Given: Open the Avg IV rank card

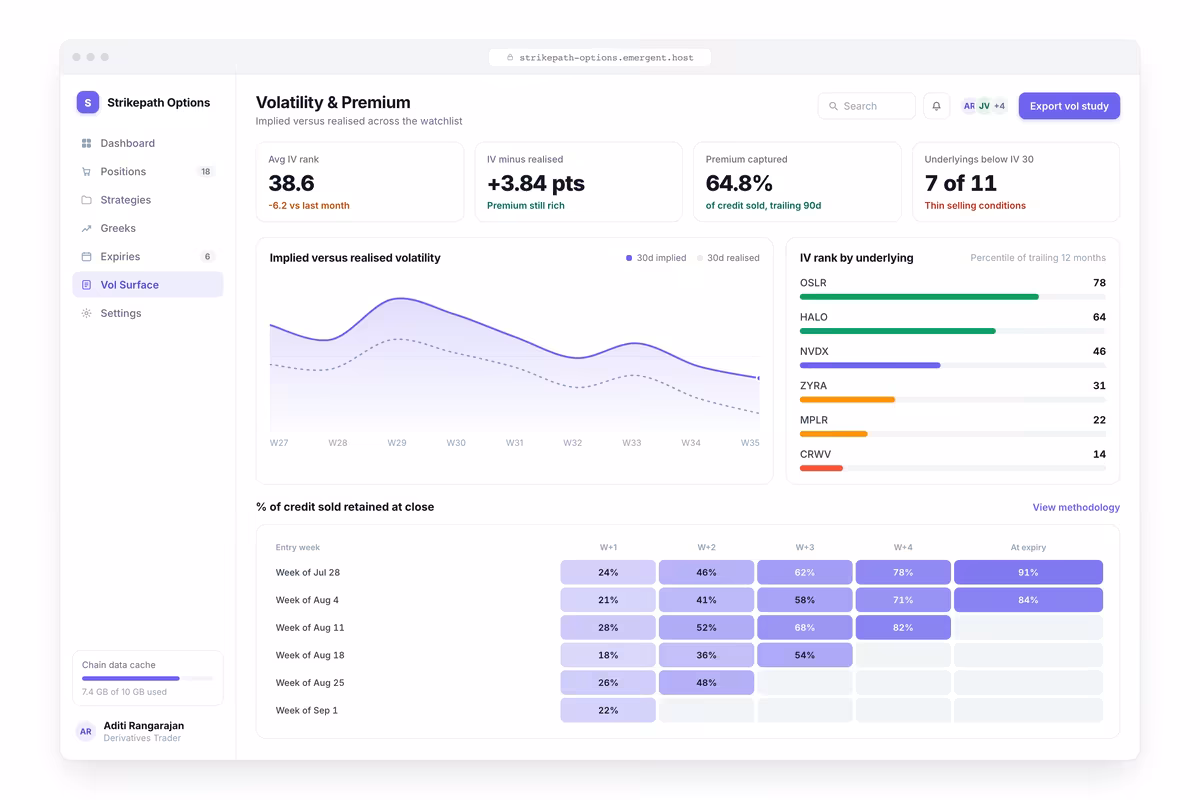Looking at the screenshot, I should click(360, 182).
